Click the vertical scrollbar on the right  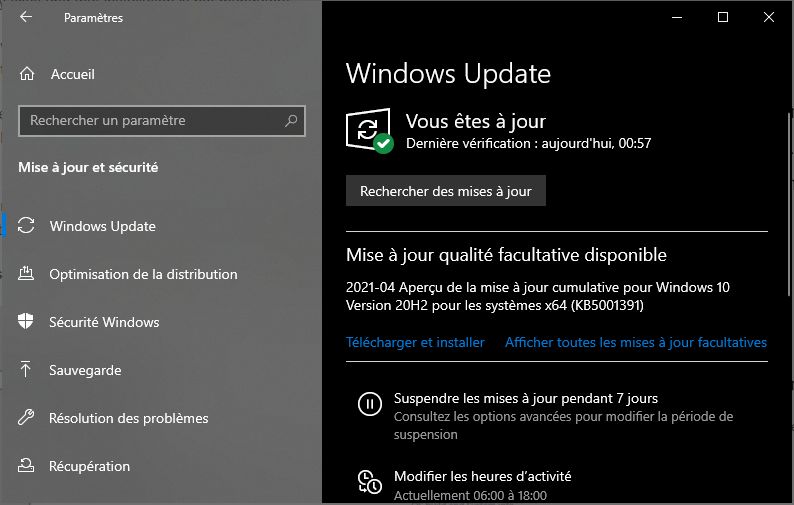coord(789,204)
